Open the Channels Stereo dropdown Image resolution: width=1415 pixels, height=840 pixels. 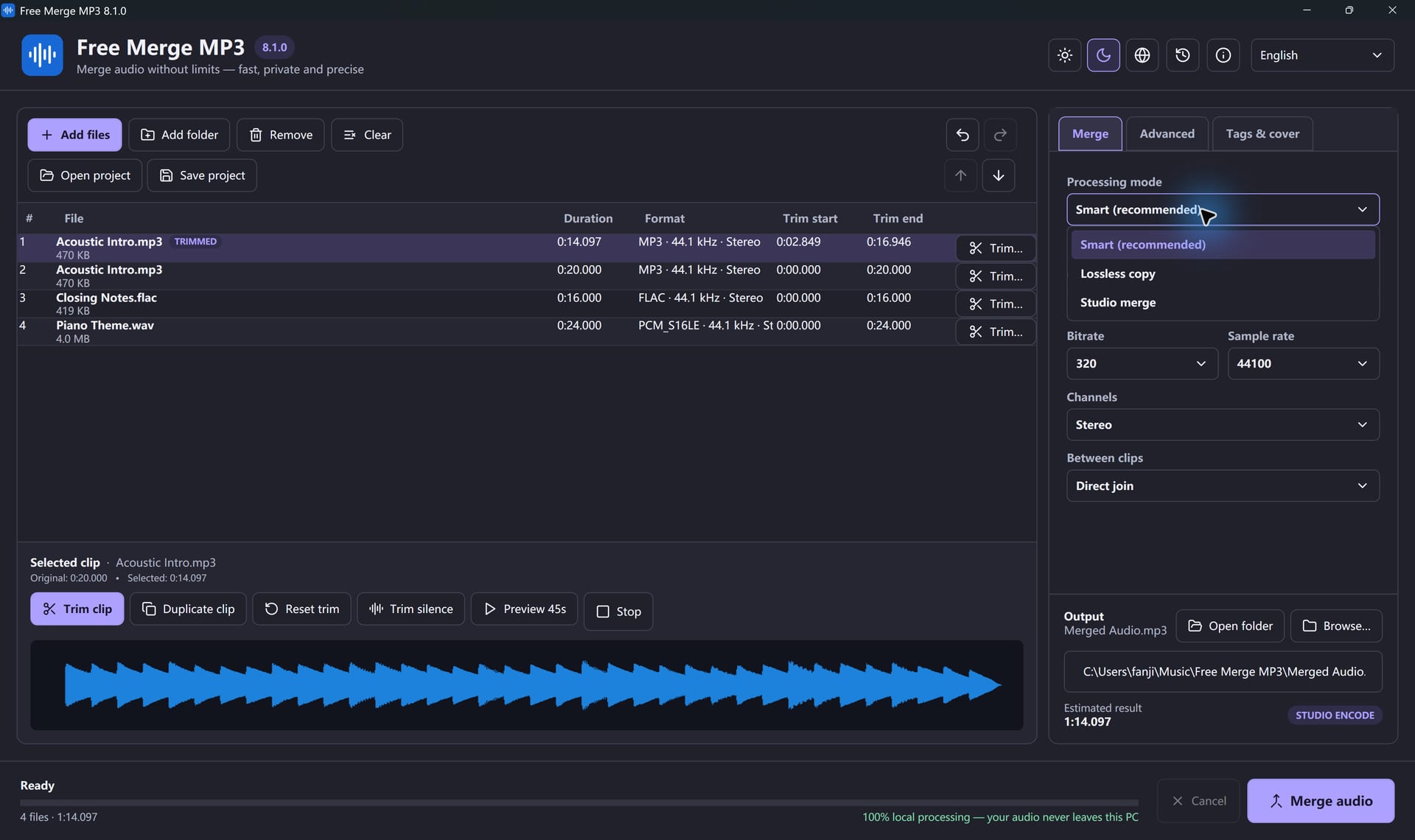[x=1223, y=424]
